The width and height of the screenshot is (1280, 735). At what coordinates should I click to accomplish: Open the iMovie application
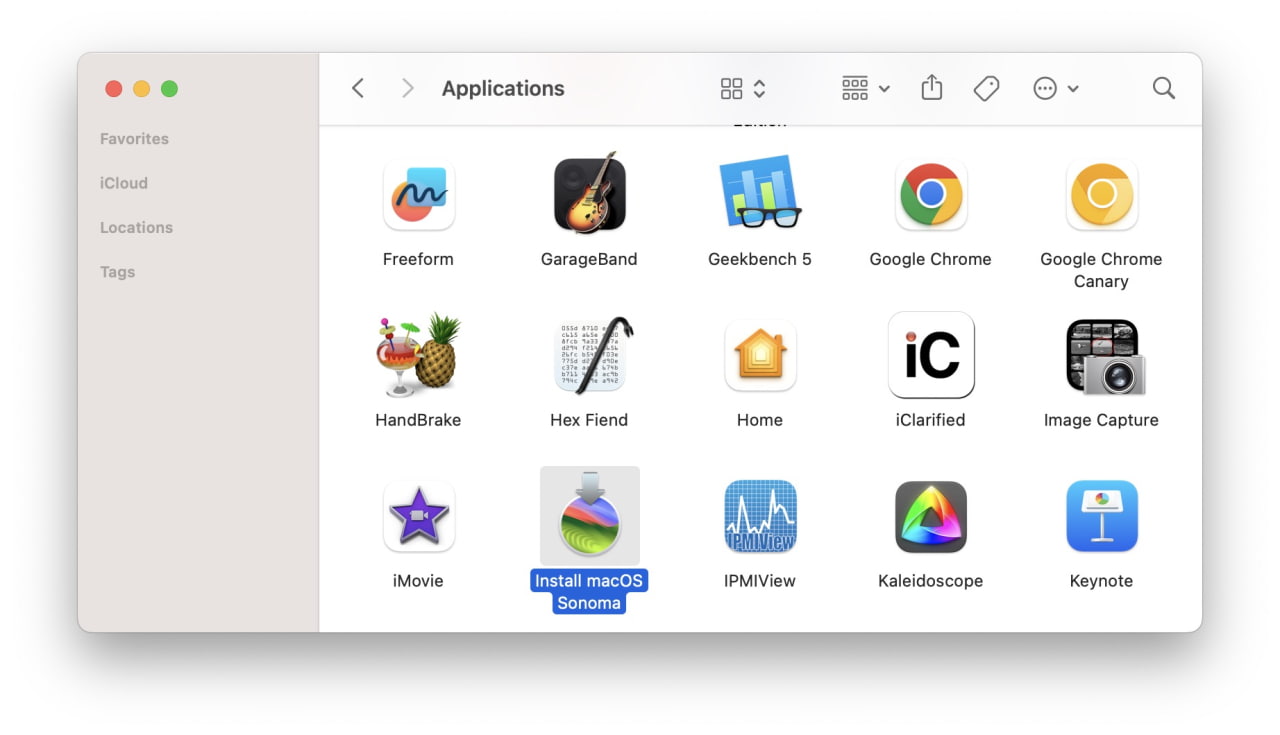click(418, 516)
